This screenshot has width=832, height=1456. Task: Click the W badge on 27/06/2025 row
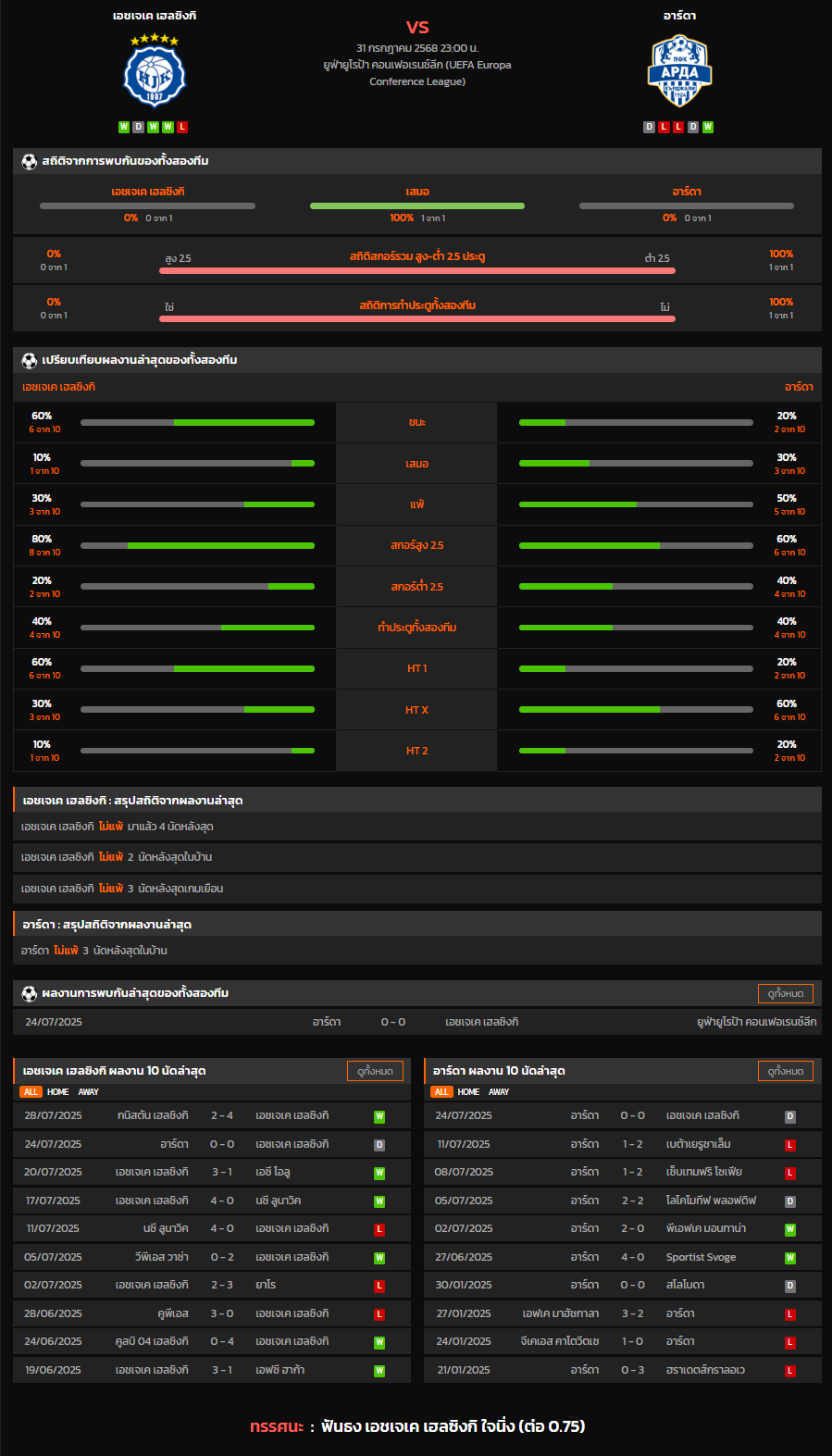pos(790,1258)
